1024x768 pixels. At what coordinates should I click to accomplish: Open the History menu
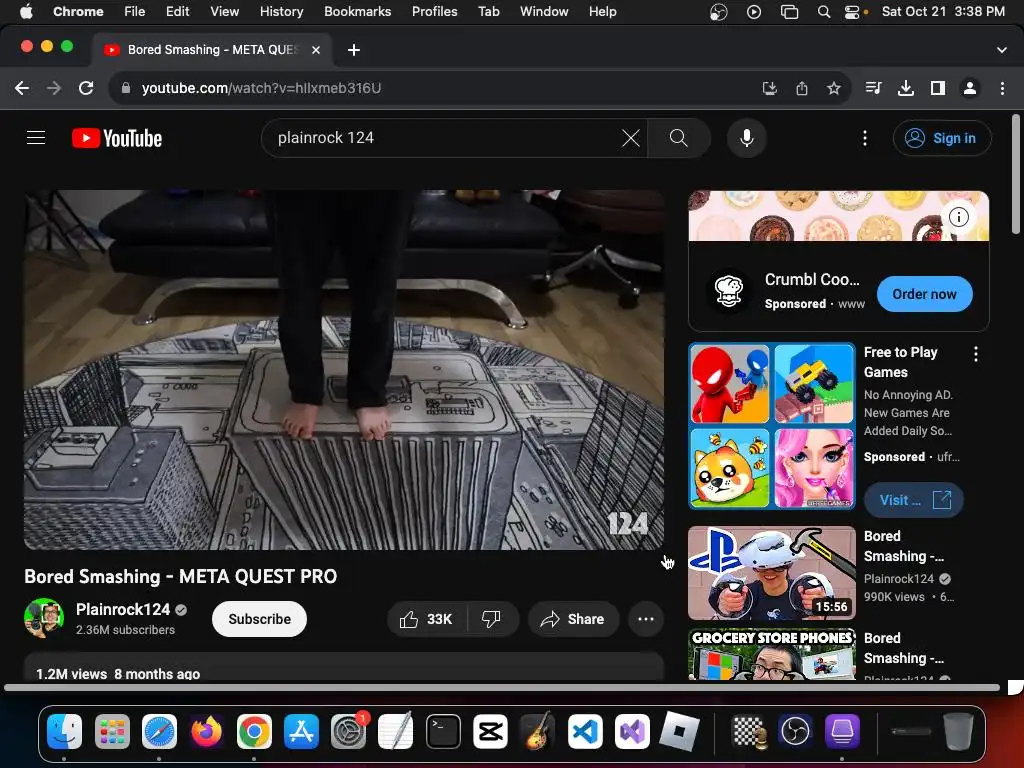pos(281,11)
